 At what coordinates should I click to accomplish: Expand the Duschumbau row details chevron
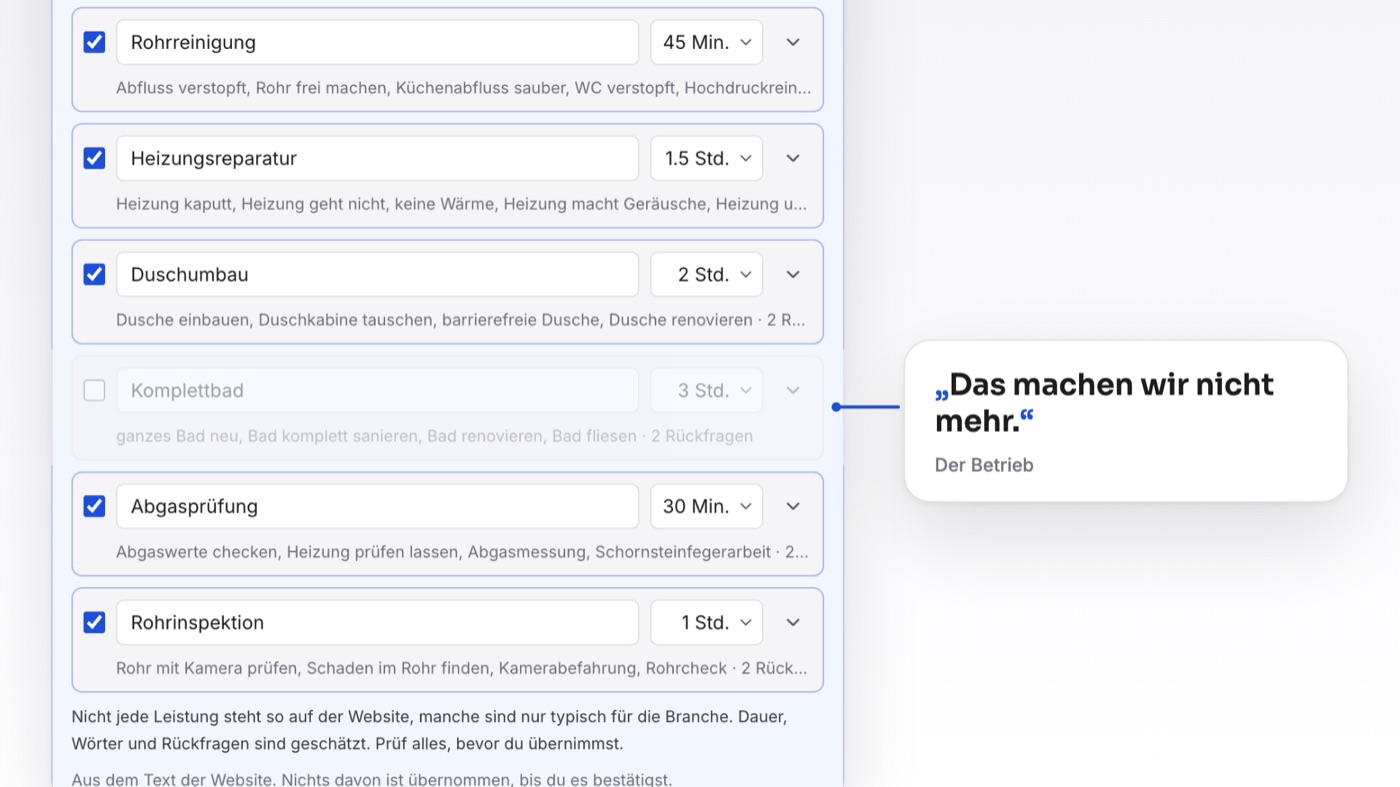point(793,274)
